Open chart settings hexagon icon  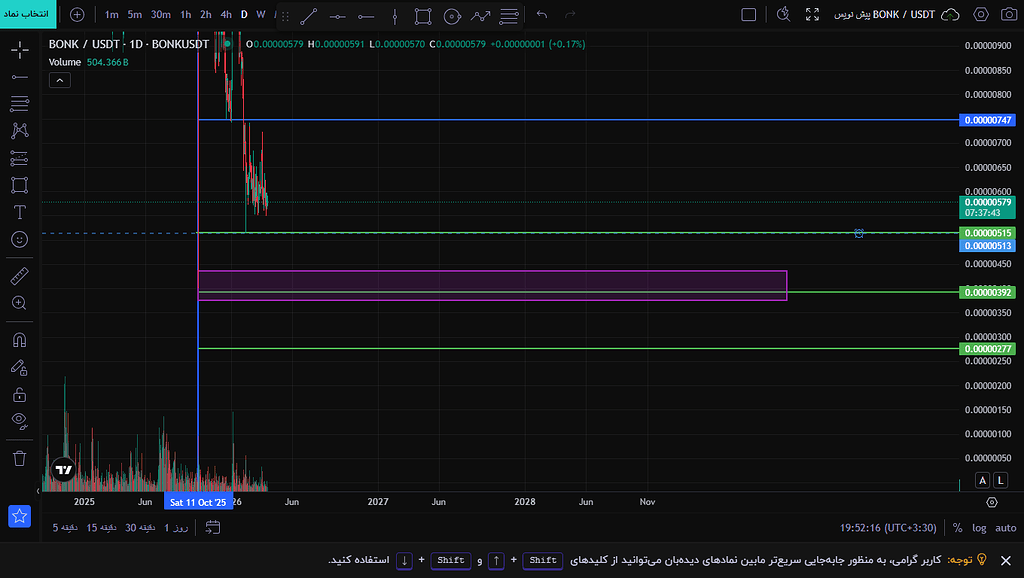981,15
